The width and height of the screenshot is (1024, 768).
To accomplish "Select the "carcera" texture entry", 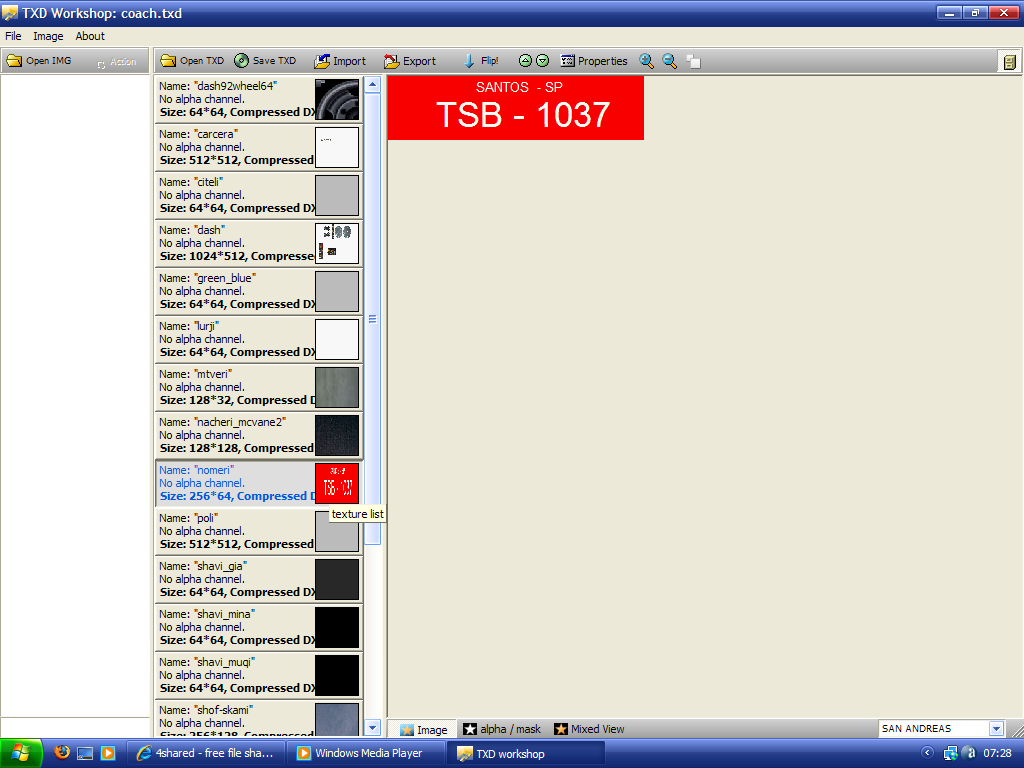I will (x=259, y=147).
